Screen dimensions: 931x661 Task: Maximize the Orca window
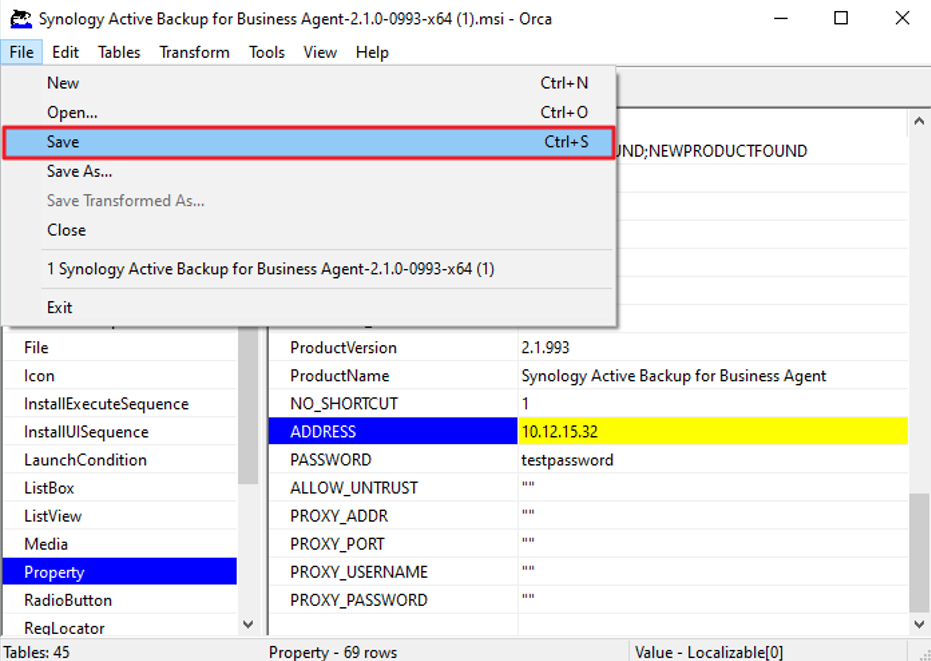tap(841, 18)
